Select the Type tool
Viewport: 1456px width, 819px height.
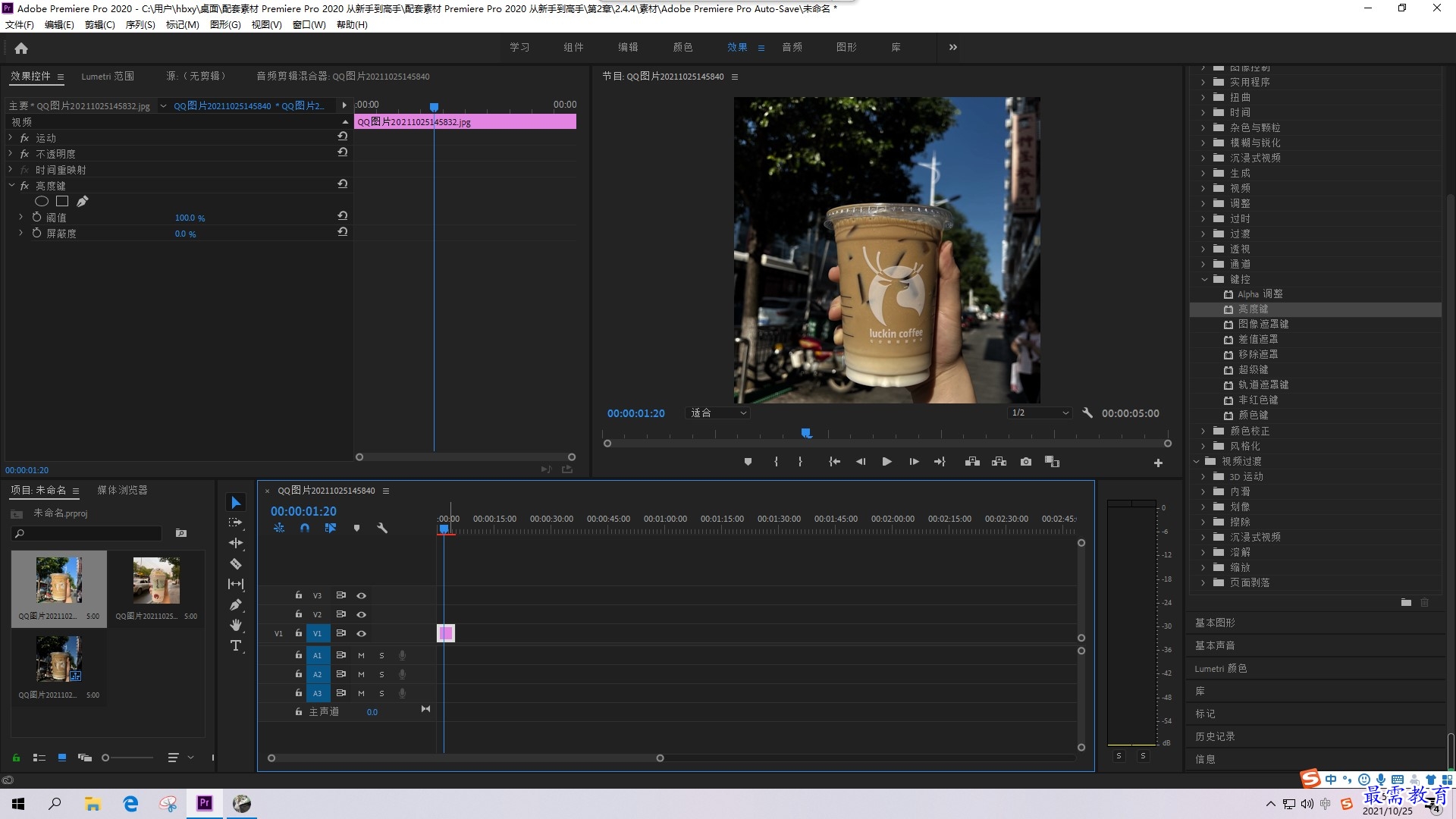(236, 645)
